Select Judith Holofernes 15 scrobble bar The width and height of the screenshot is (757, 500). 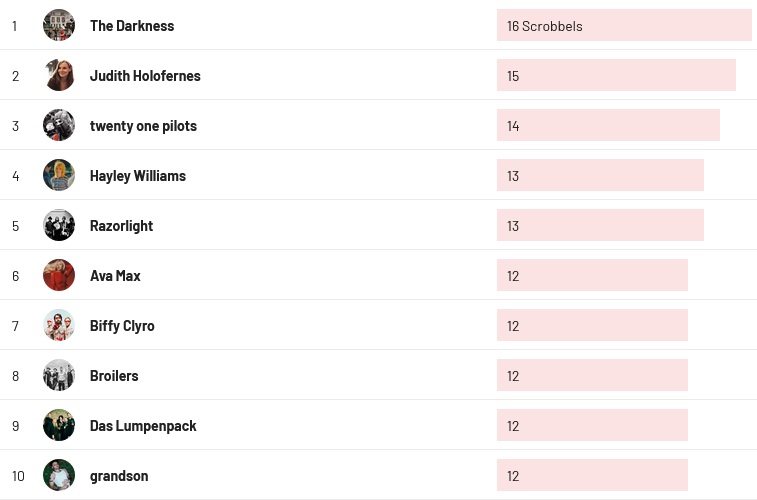tap(616, 76)
